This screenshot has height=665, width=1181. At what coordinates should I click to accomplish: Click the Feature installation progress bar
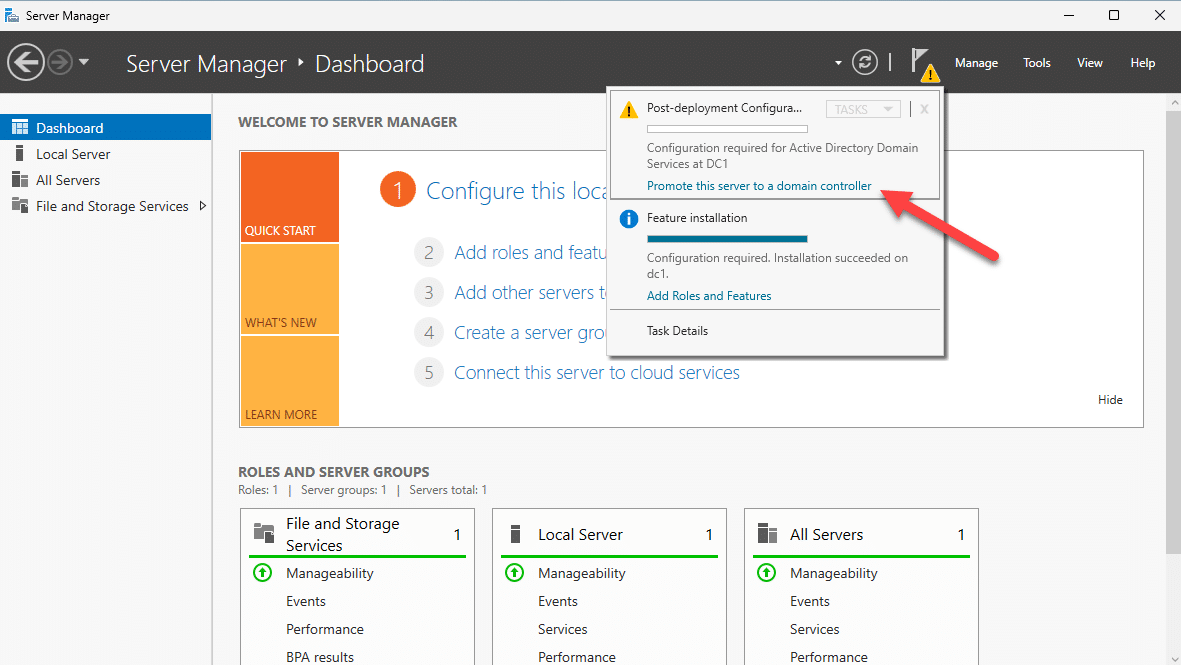(727, 239)
